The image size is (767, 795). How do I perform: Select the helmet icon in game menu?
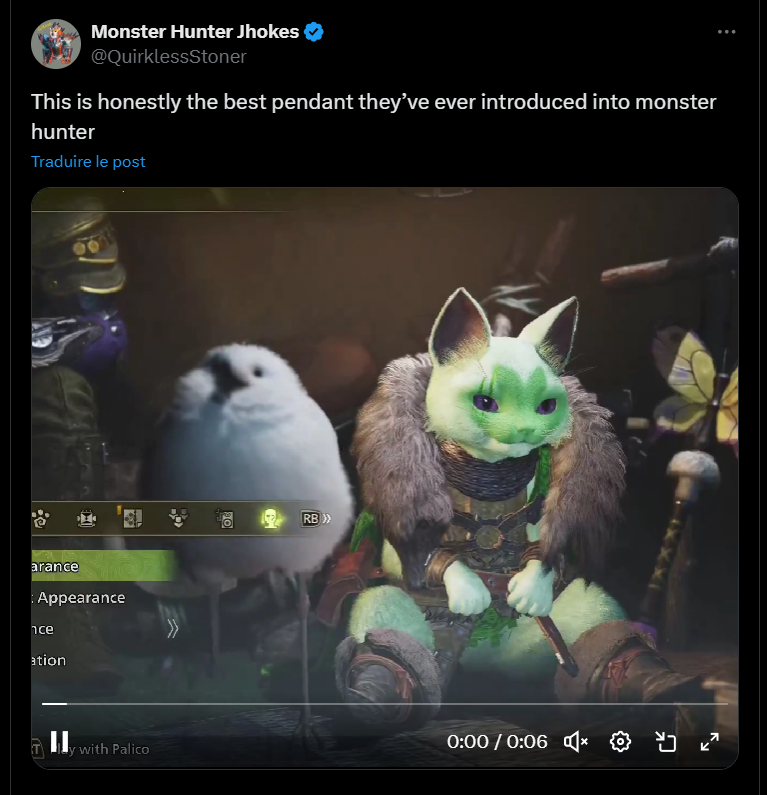point(87,519)
